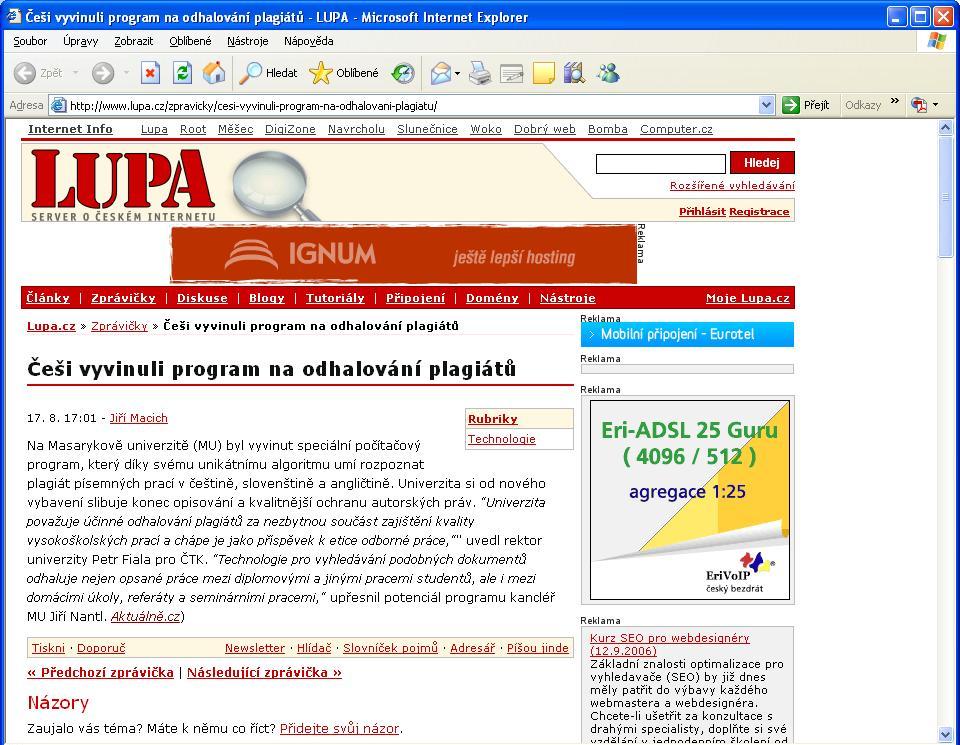Viewport: 960px width, 745px height.
Task: Click the page icon in address bar
Action: [x=59, y=105]
